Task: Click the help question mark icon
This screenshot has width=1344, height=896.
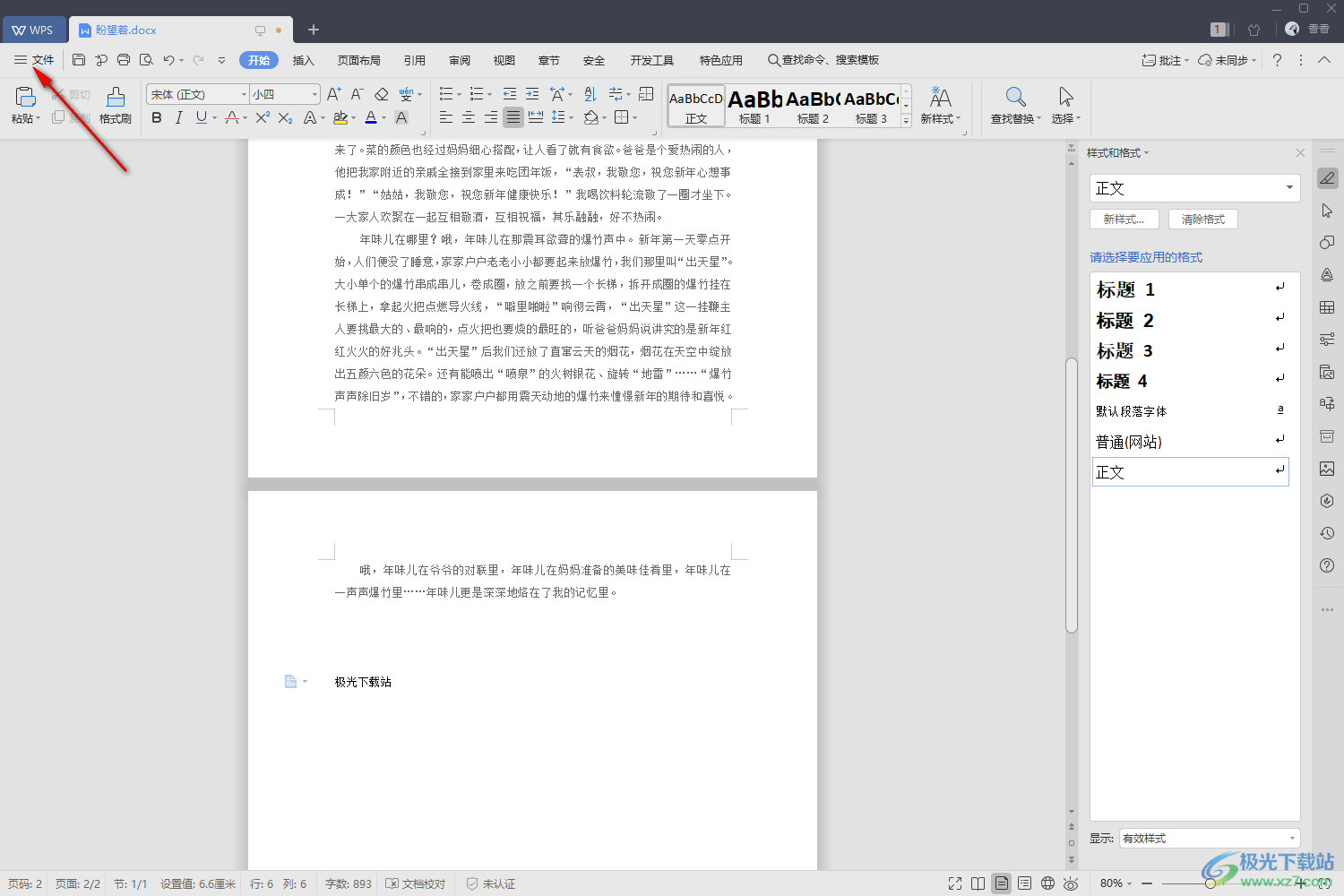Action: (1277, 60)
